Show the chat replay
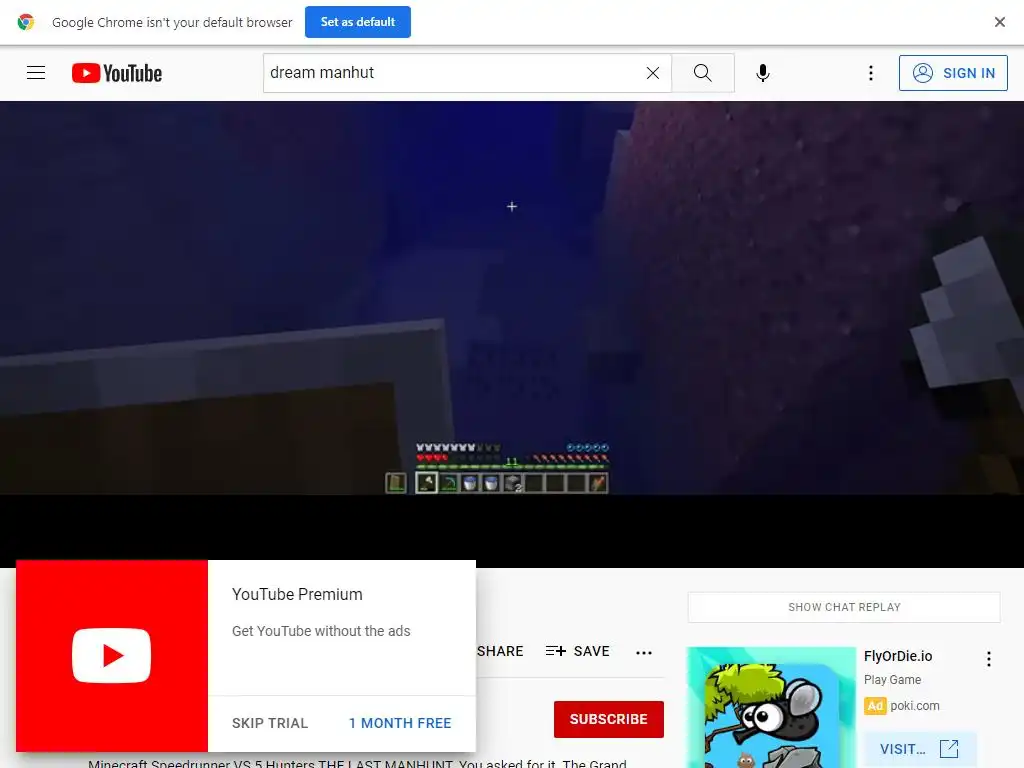The image size is (1024, 768). 844,607
